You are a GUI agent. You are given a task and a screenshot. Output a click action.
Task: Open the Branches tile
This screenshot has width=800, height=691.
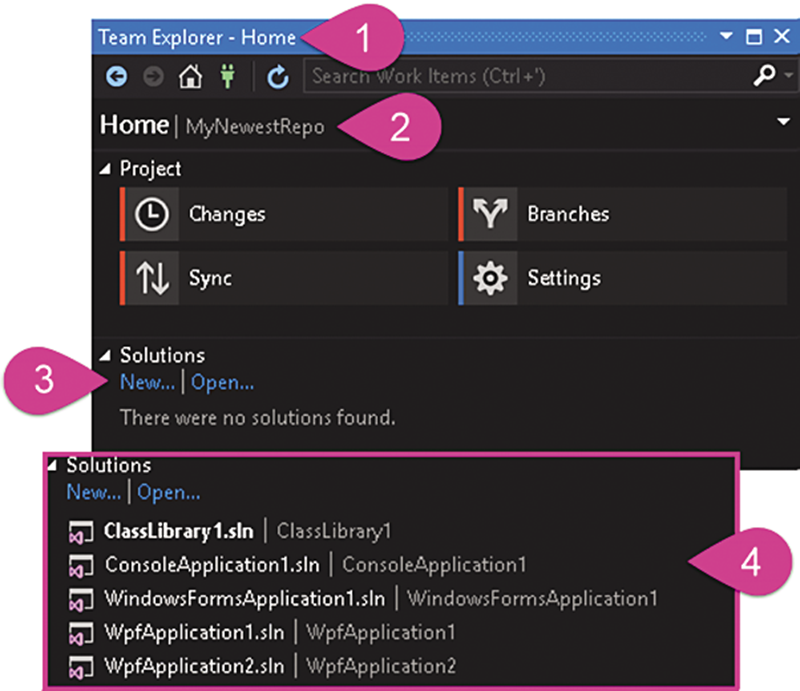coord(623,214)
